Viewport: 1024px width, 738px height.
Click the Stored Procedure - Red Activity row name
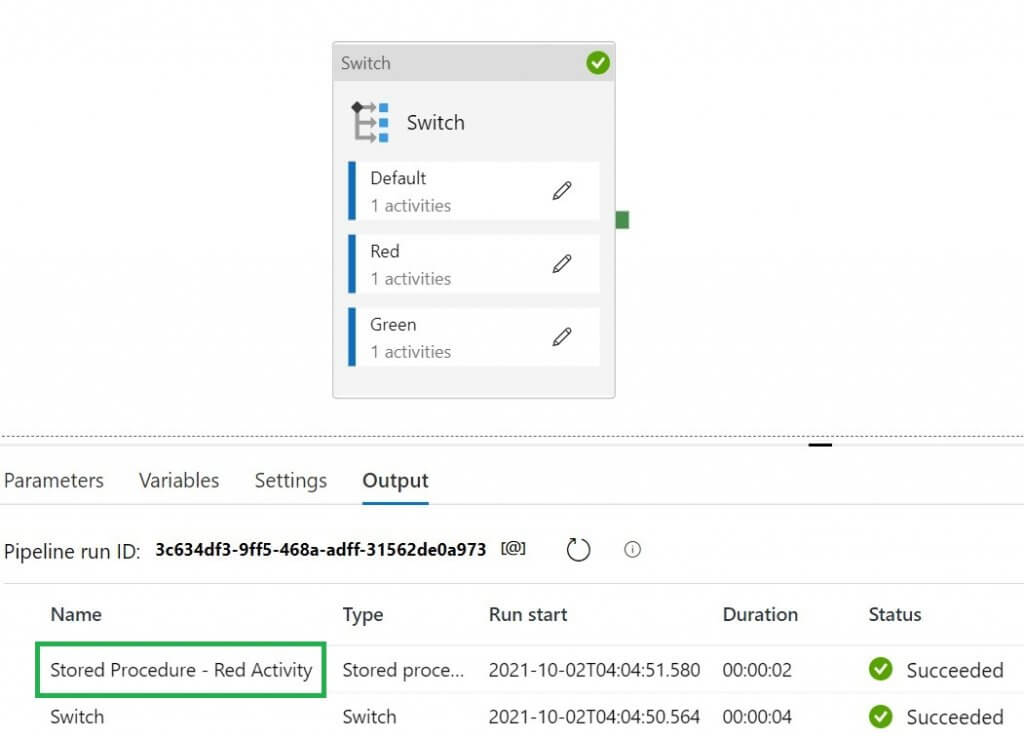[x=181, y=670]
